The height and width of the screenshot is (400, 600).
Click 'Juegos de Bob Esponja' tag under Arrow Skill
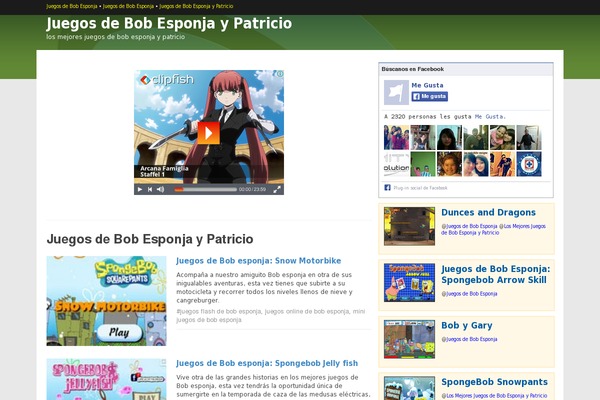click(x=471, y=294)
